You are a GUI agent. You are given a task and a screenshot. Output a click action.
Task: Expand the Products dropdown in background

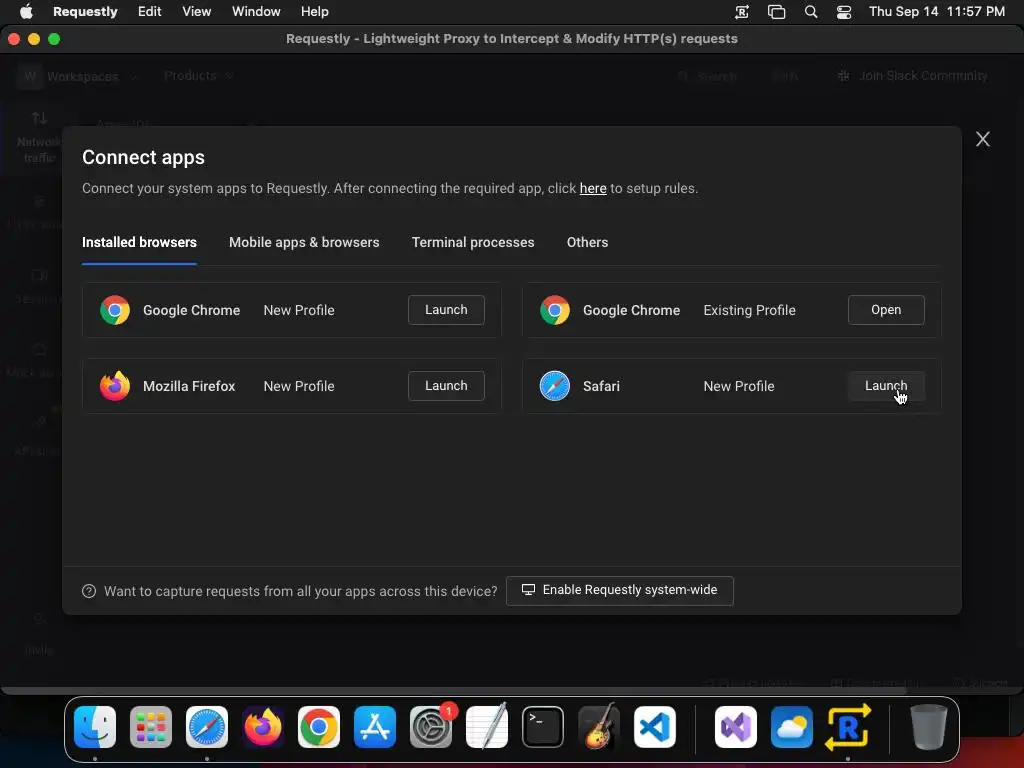199,76
